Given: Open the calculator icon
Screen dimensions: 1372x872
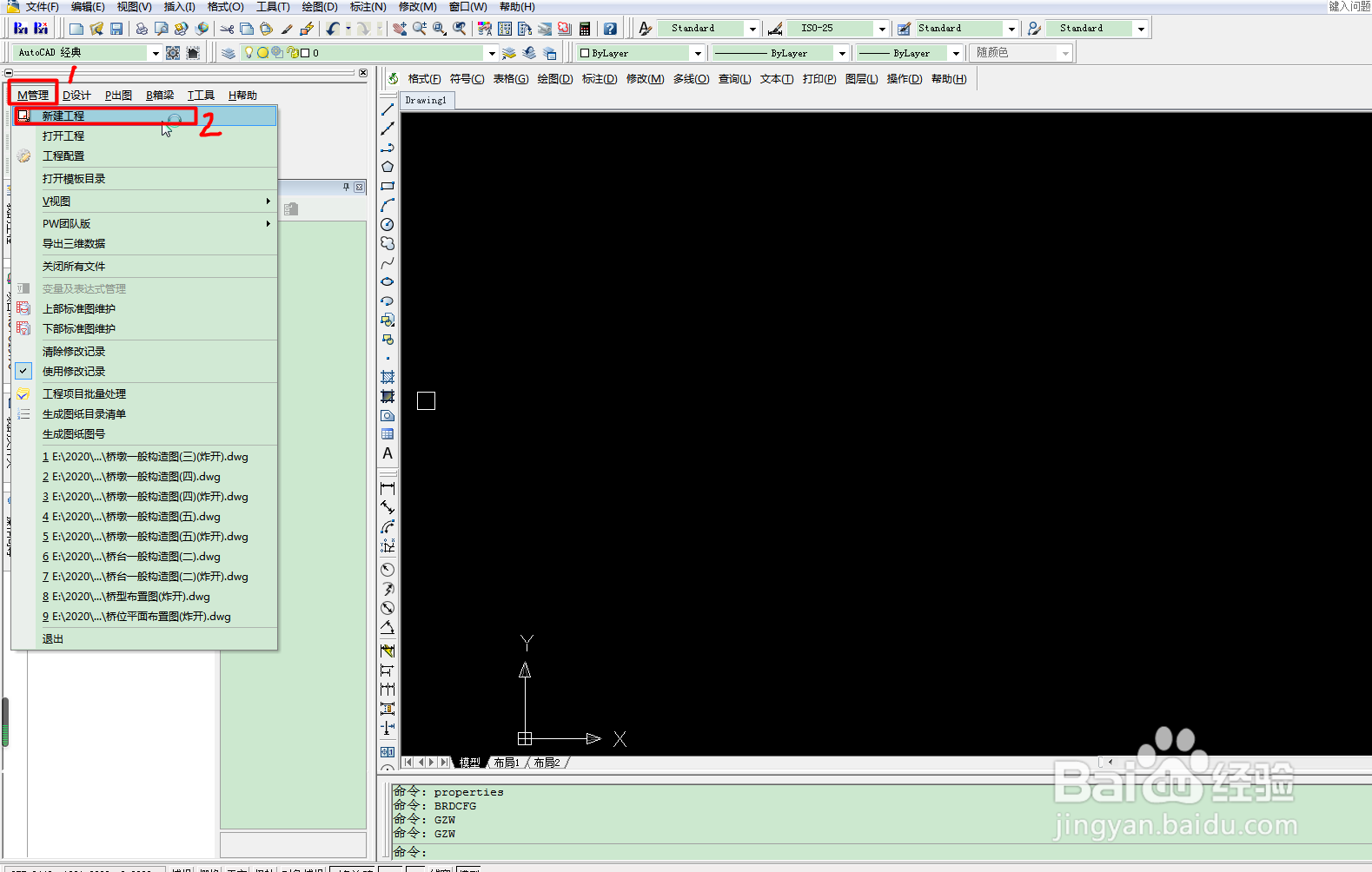Looking at the screenshot, I should (x=585, y=29).
